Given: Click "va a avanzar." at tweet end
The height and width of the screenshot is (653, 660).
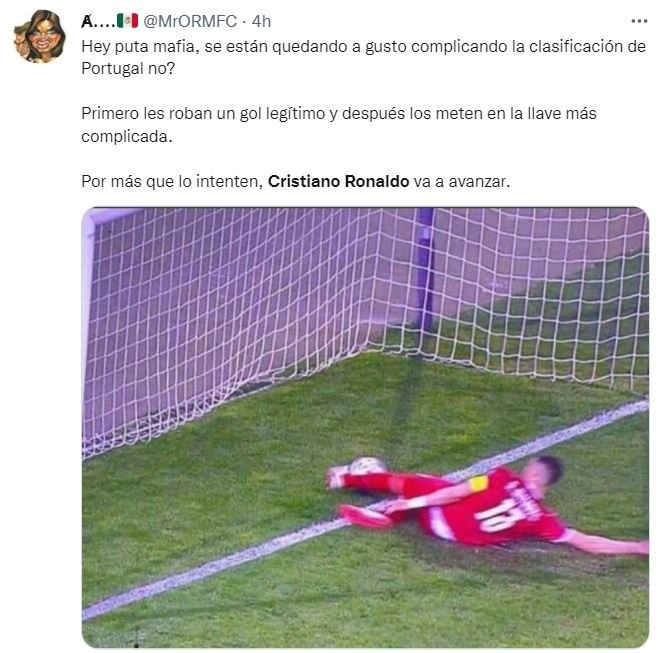Looking at the screenshot, I should pos(462,181).
